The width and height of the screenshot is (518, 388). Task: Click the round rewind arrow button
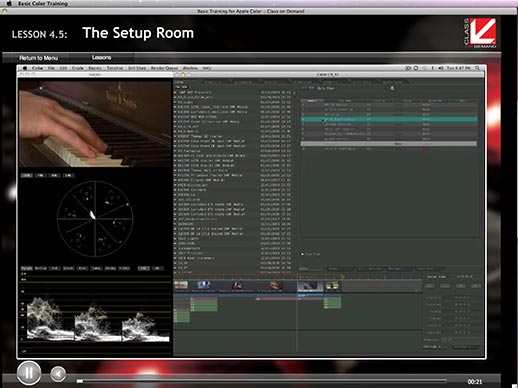tap(58, 374)
